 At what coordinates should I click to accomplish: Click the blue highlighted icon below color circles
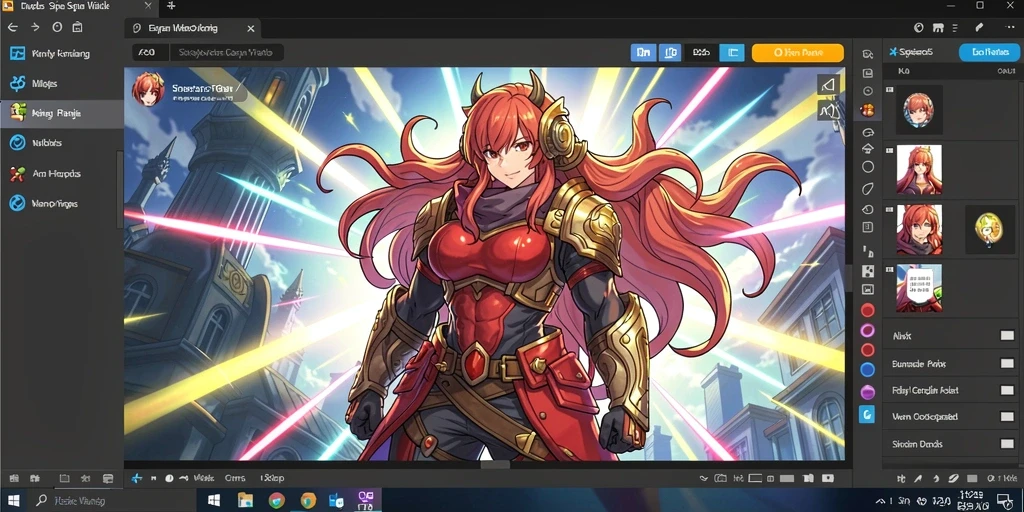click(x=867, y=413)
